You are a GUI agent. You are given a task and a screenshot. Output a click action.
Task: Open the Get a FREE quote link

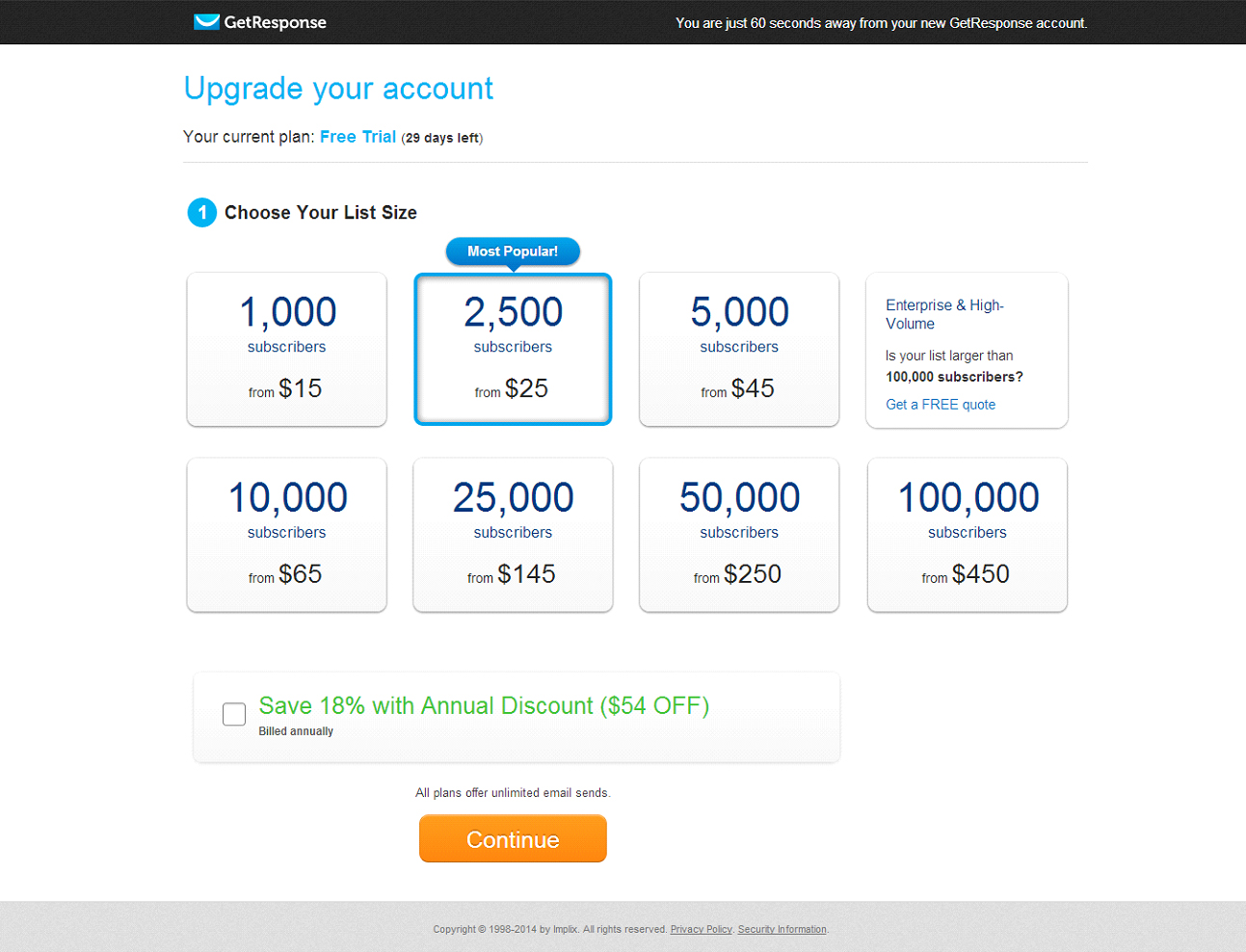941,405
